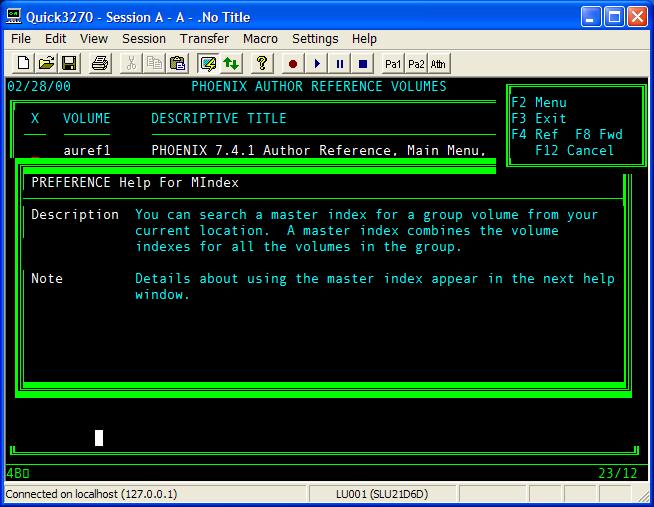Viewport: 654px width, 507px height.
Task: Paste clipboard contents with paste icon
Action: tap(177, 64)
